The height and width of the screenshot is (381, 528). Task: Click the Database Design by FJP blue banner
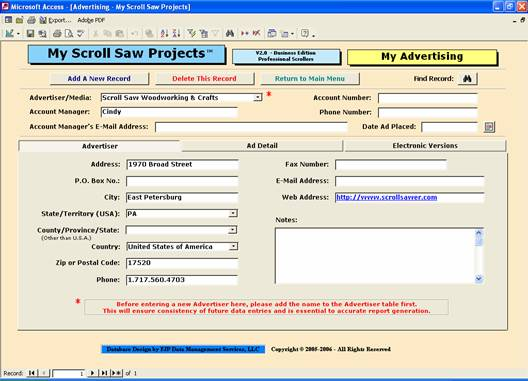pos(183,349)
